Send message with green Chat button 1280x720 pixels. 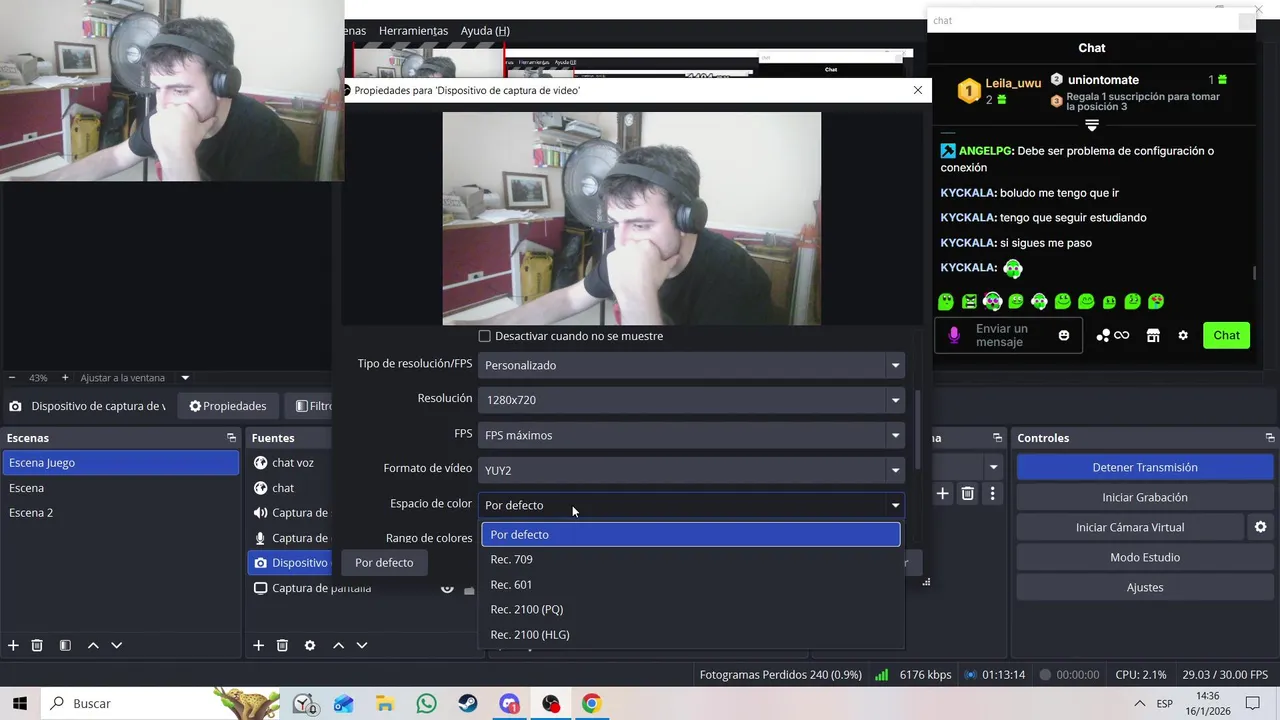(1227, 335)
